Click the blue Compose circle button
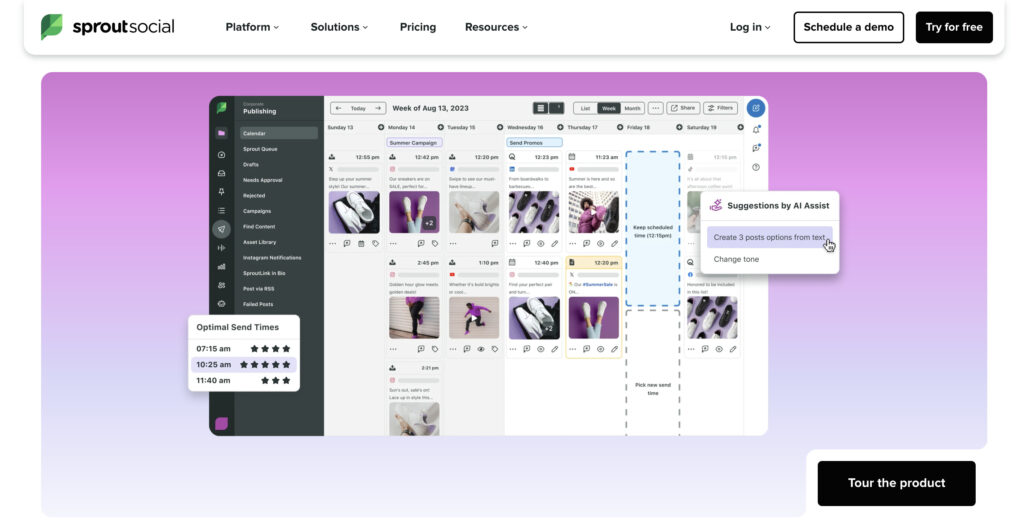This screenshot has height=532, width=1024. pyautogui.click(x=756, y=108)
